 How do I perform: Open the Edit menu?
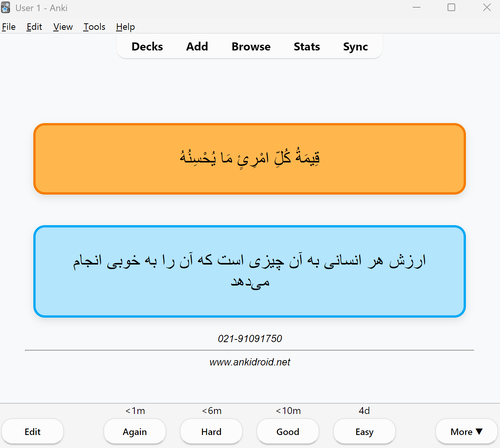tap(34, 27)
